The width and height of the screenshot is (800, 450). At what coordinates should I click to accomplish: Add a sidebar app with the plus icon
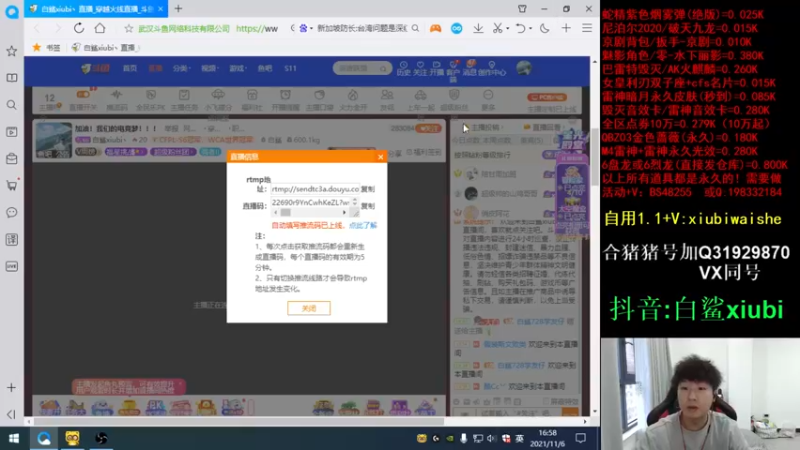(11, 388)
